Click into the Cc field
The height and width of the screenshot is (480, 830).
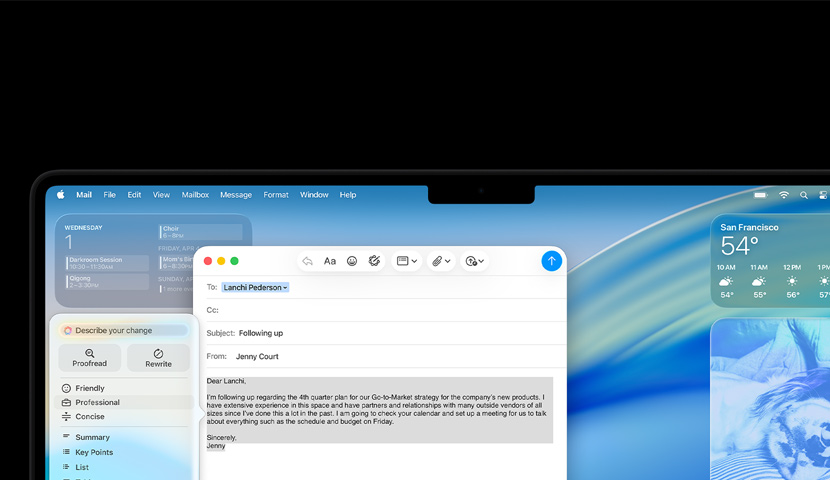coord(385,310)
